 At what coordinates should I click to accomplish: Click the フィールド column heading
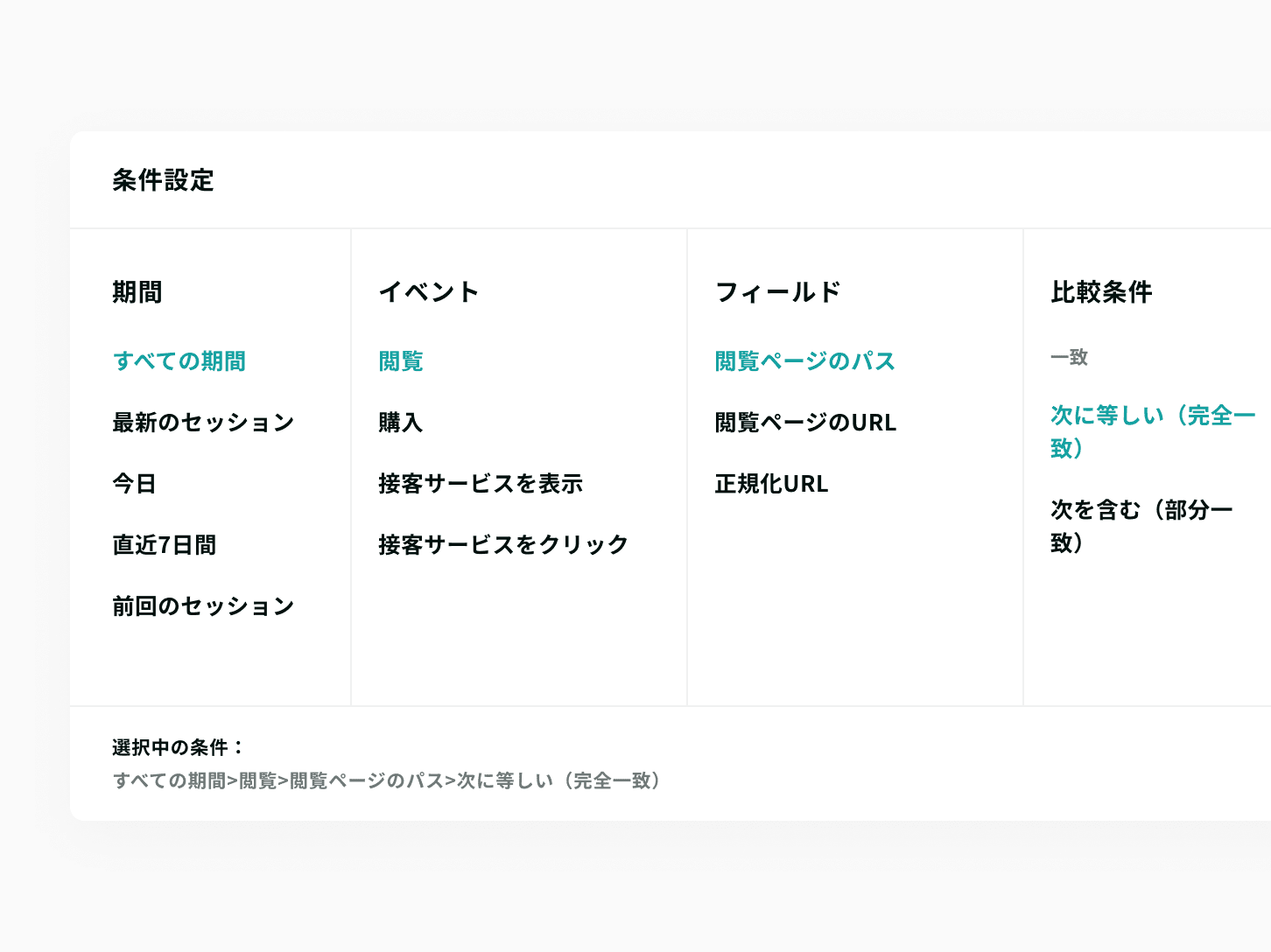tap(777, 292)
